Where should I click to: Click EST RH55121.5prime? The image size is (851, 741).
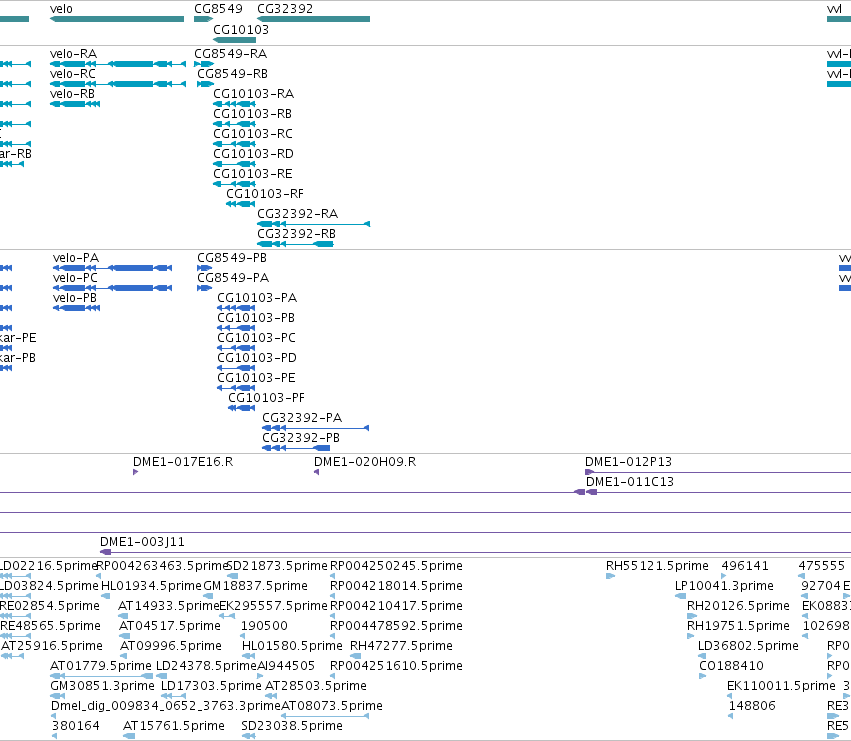point(611,576)
